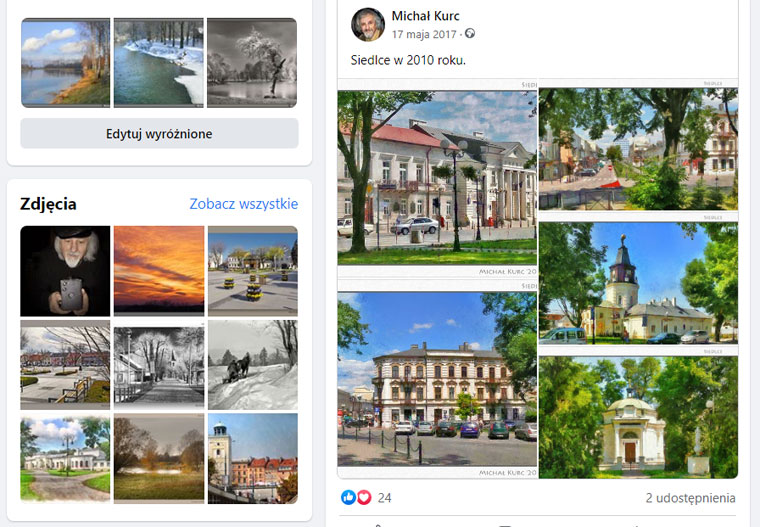Open the 24 reactions count
The image size is (760, 527).
(x=384, y=498)
